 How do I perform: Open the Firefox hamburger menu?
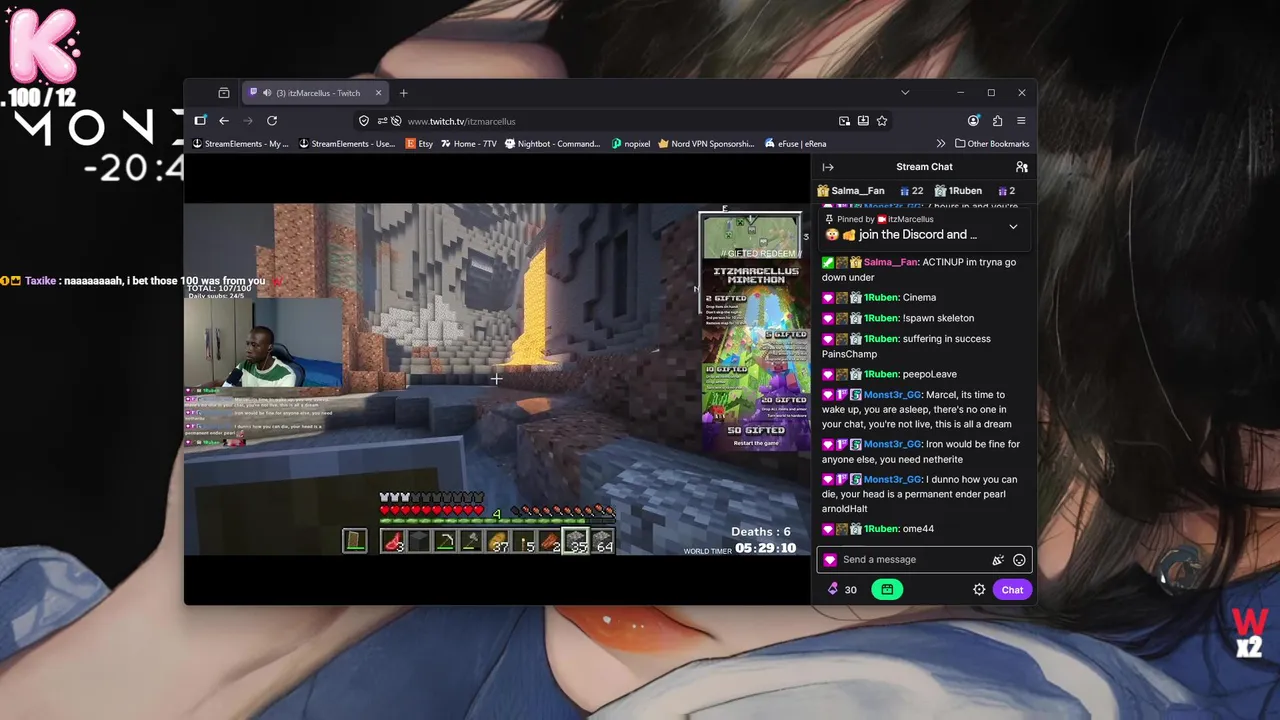[x=1021, y=121]
